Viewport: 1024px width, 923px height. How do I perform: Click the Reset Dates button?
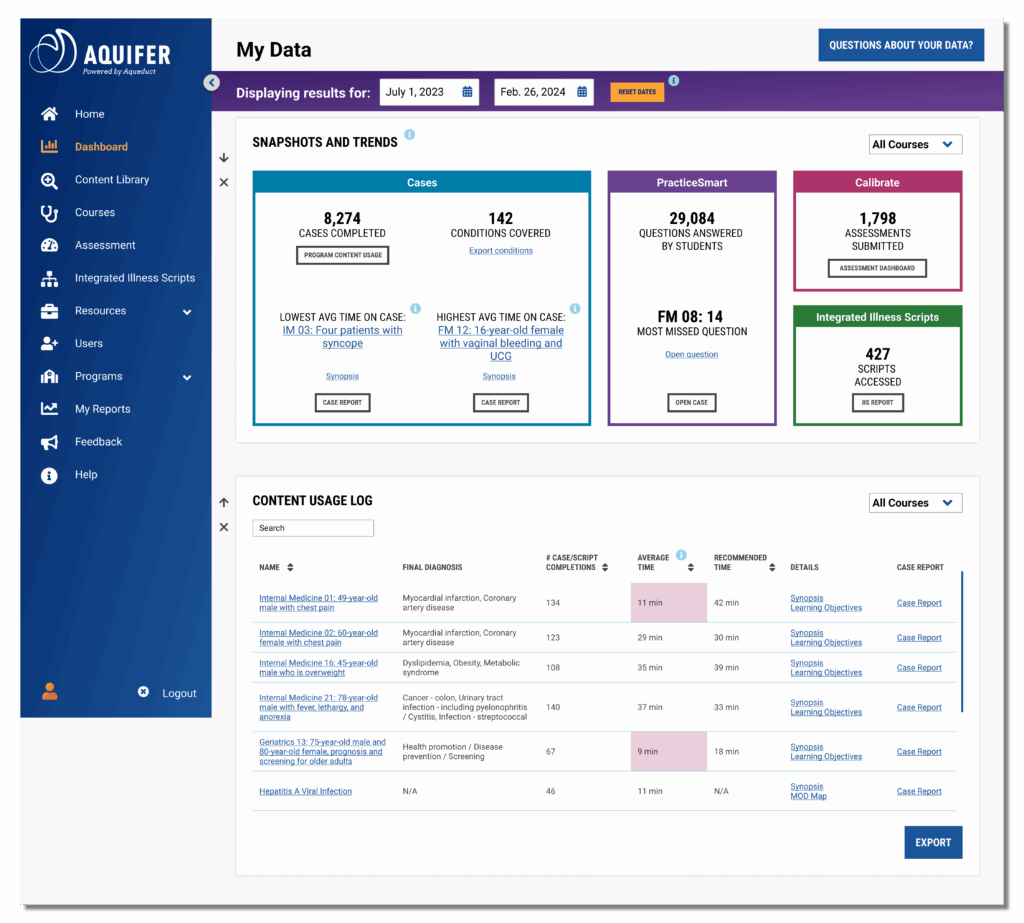pos(637,92)
